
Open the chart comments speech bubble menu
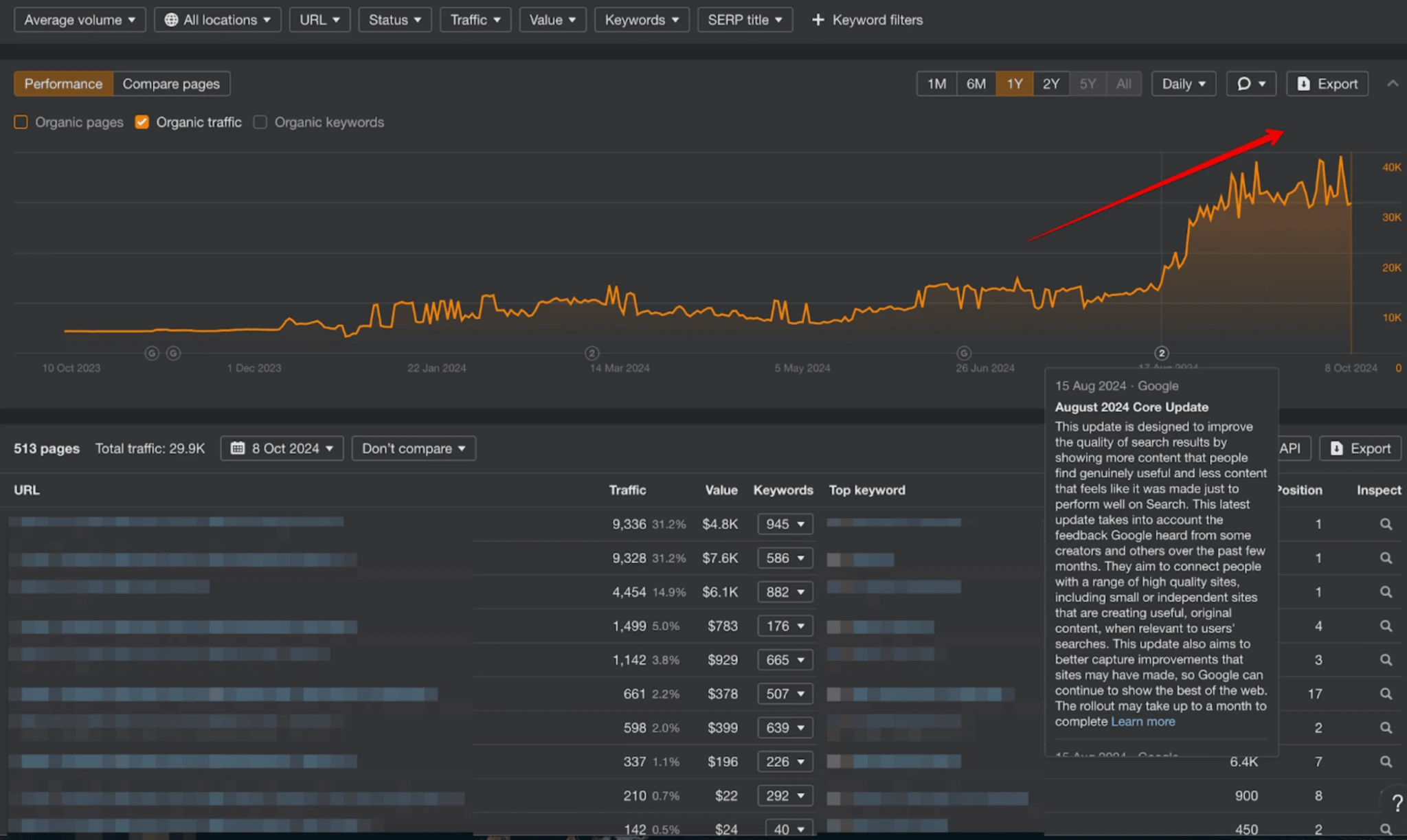click(x=1251, y=84)
